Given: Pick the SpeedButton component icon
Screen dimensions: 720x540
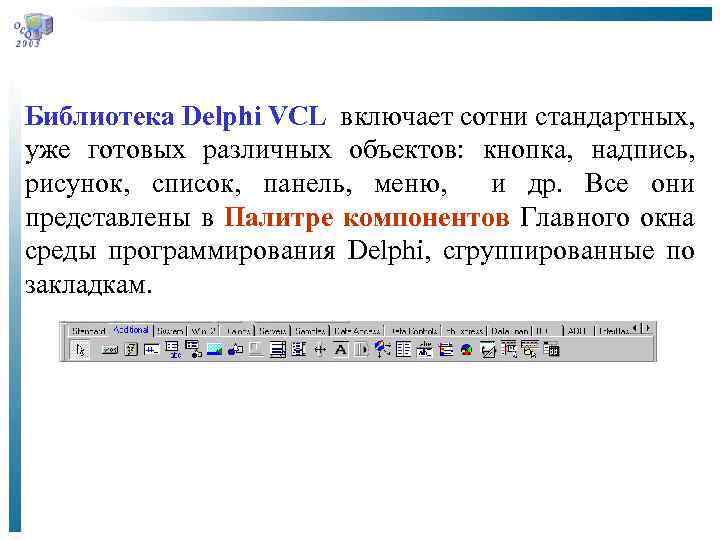Looking at the screenshot, I should (131, 350).
